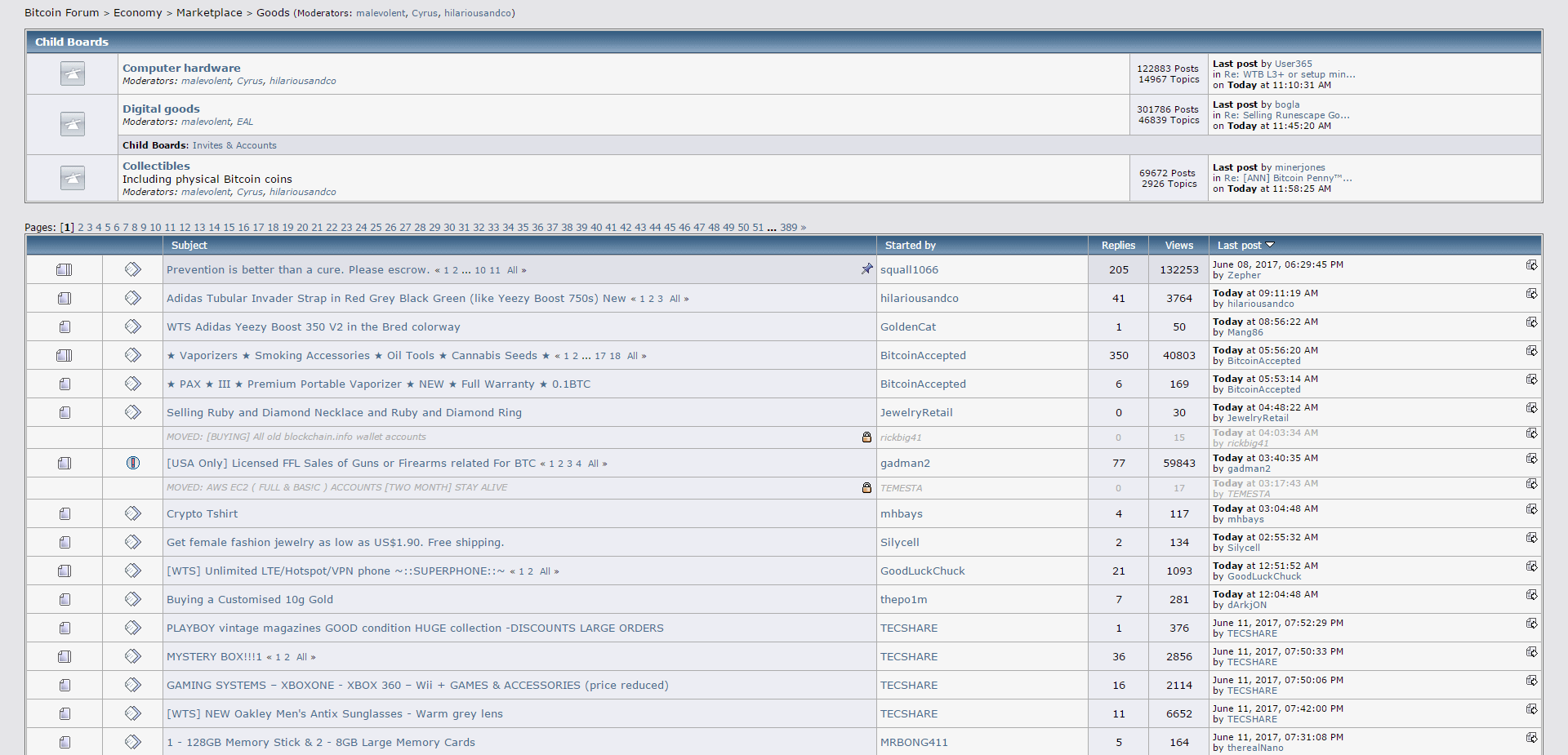
Task: Open Selling Ruby and Diamond Necklace thread
Action: [344, 412]
